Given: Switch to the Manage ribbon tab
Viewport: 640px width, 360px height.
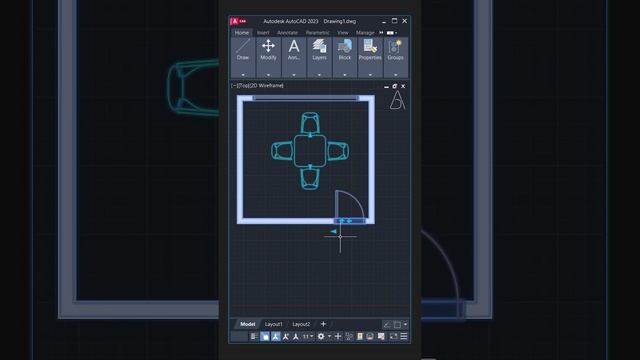Looking at the screenshot, I should tap(365, 33).
